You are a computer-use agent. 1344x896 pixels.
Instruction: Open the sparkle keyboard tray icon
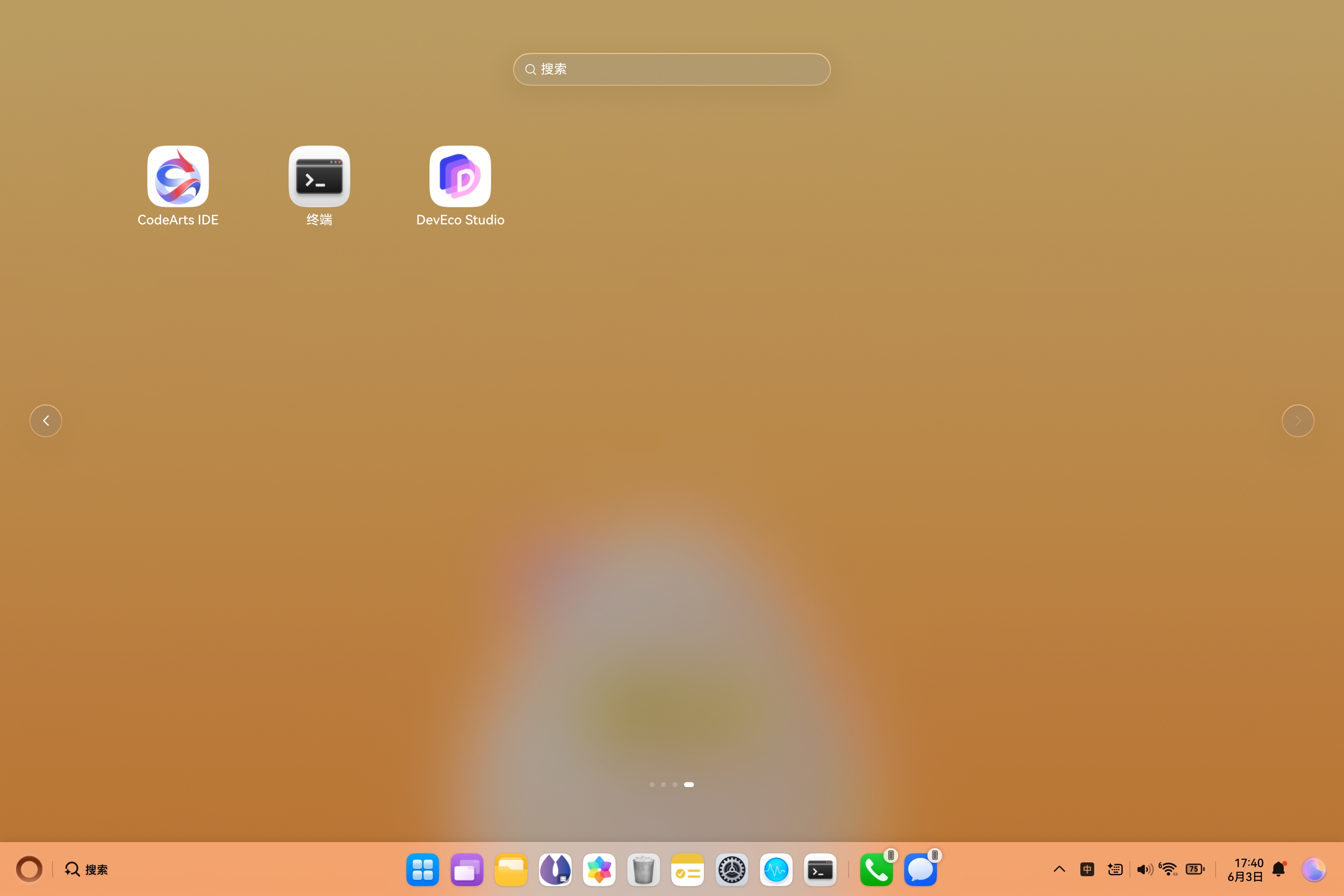tap(1115, 869)
